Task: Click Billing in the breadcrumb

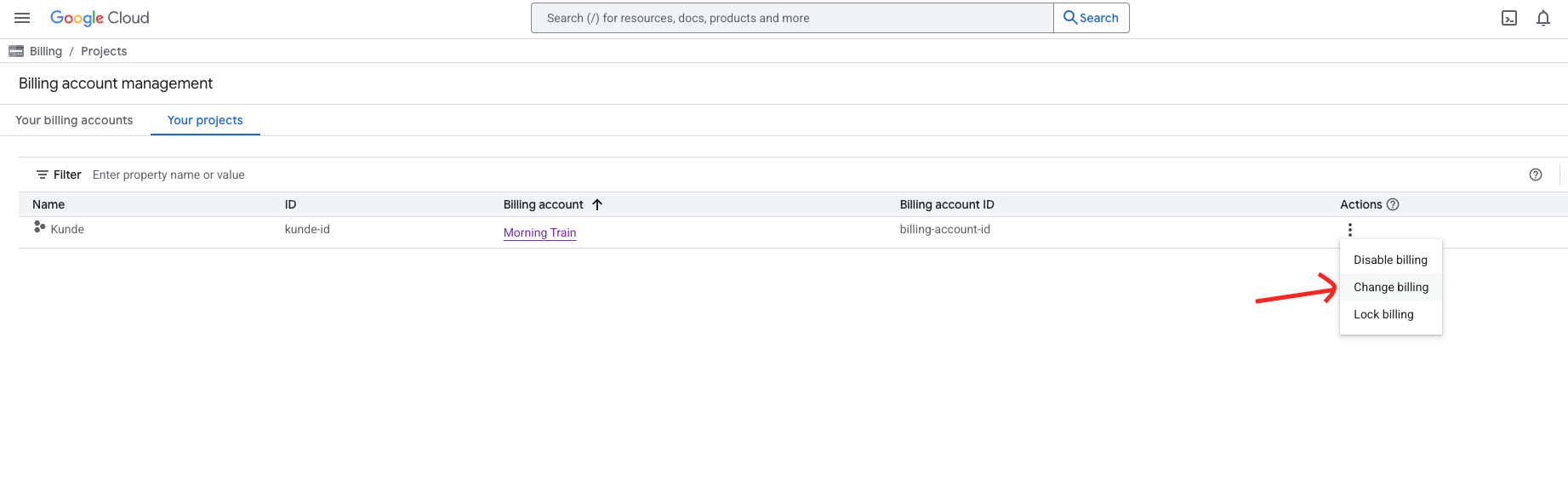Action: pos(46,51)
